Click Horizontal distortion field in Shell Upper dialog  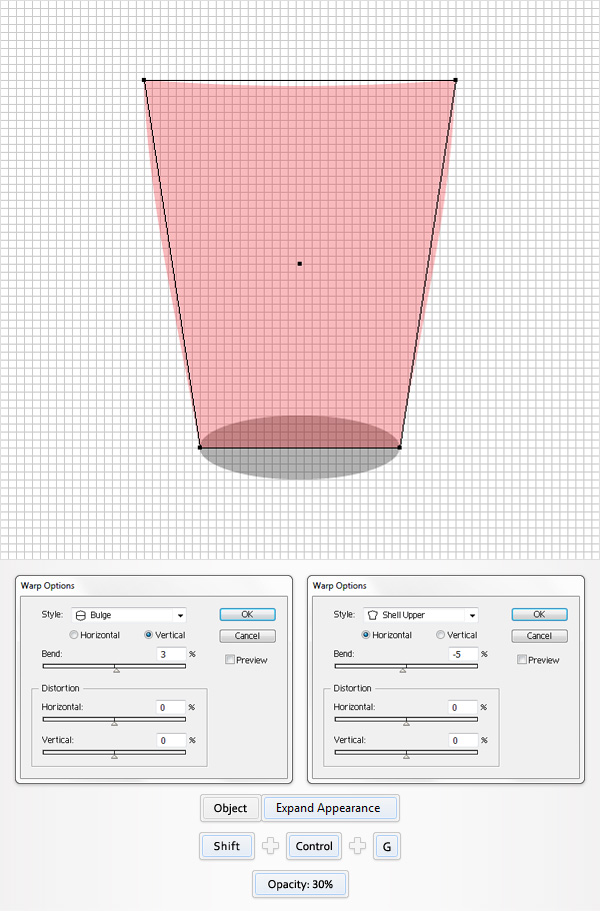pos(464,707)
